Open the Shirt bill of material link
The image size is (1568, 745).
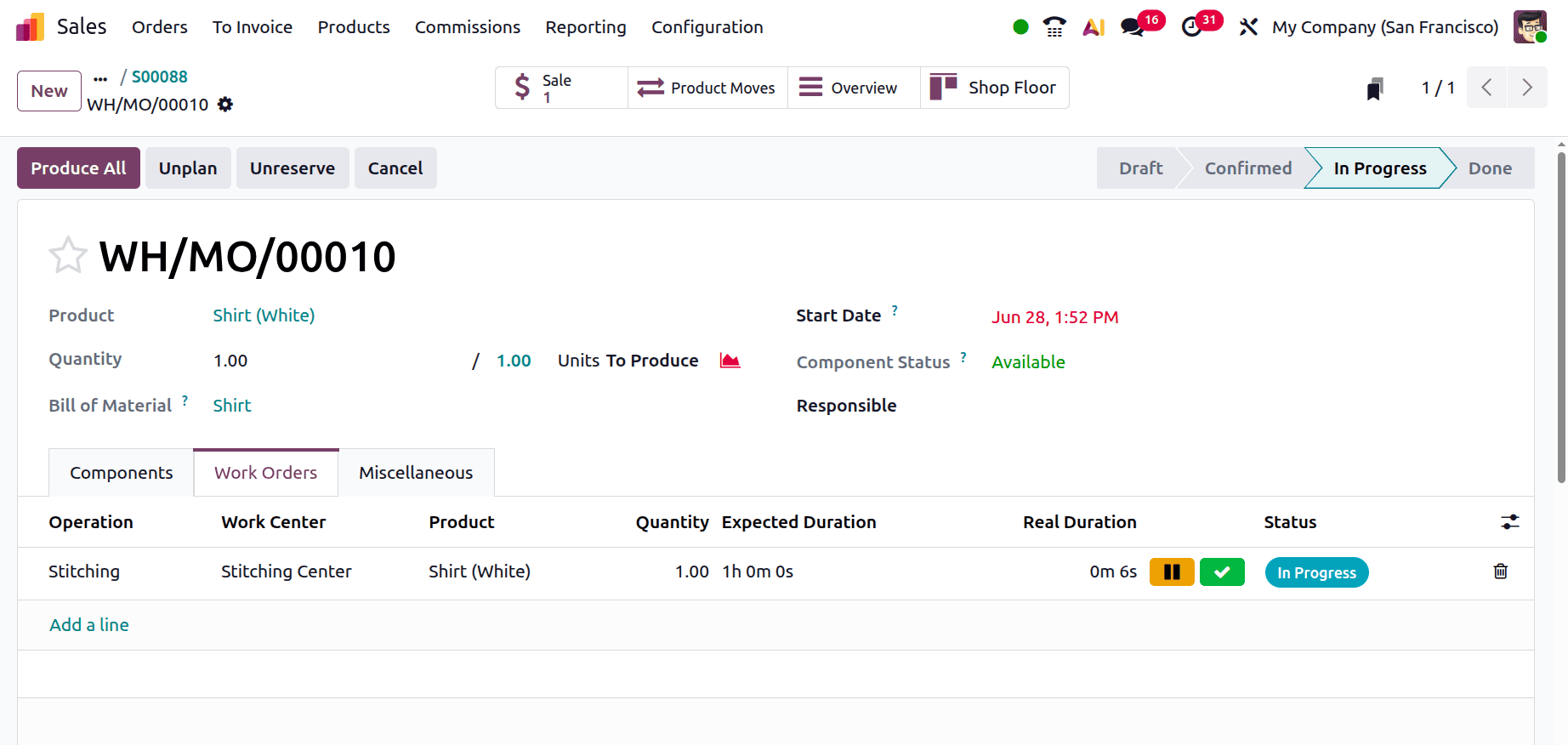pyautogui.click(x=232, y=406)
